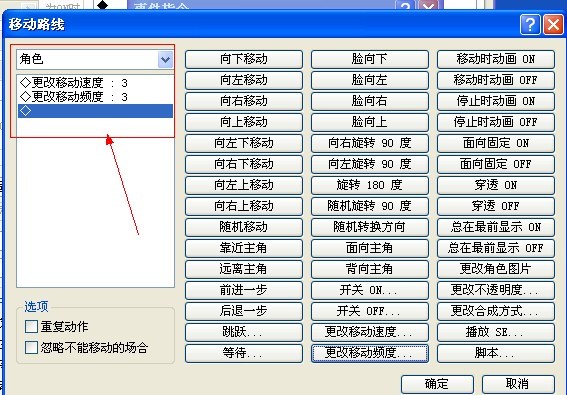Image resolution: width=567 pixels, height=395 pixels.
Task: Open the 播放 SE... dialog
Action: (496, 332)
